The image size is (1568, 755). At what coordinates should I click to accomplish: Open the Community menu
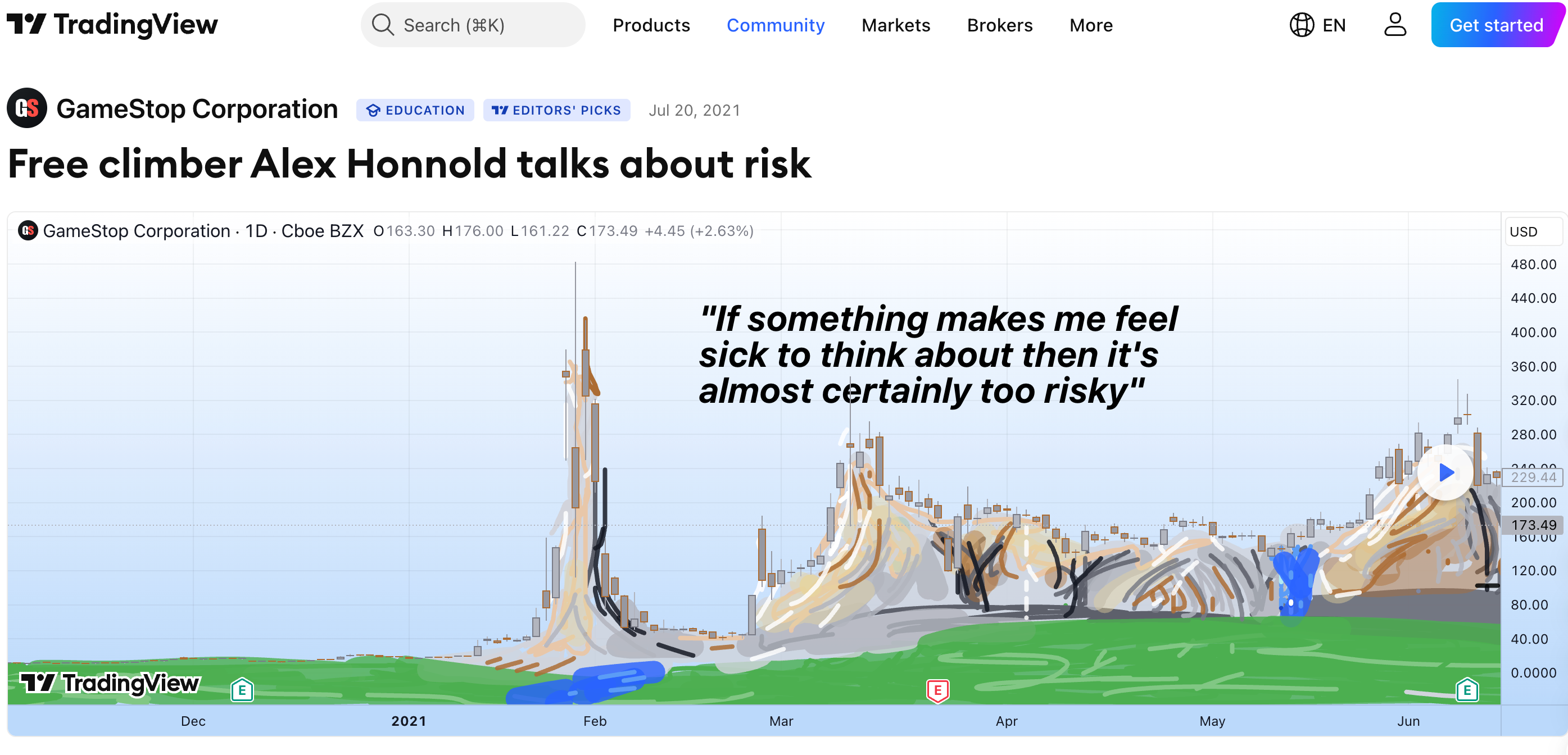775,25
